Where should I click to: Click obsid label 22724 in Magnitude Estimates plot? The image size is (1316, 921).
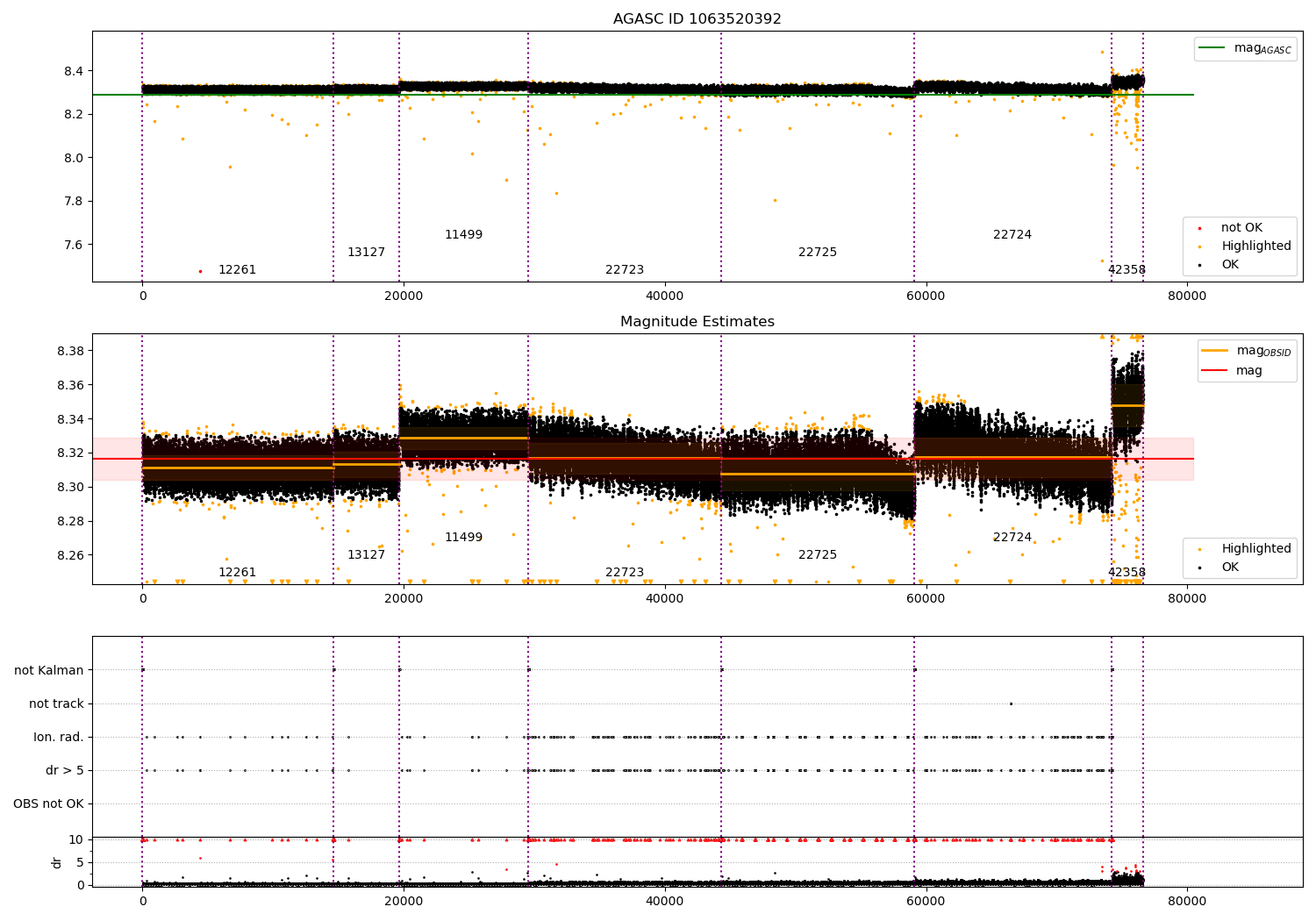pyautogui.click(x=1012, y=538)
